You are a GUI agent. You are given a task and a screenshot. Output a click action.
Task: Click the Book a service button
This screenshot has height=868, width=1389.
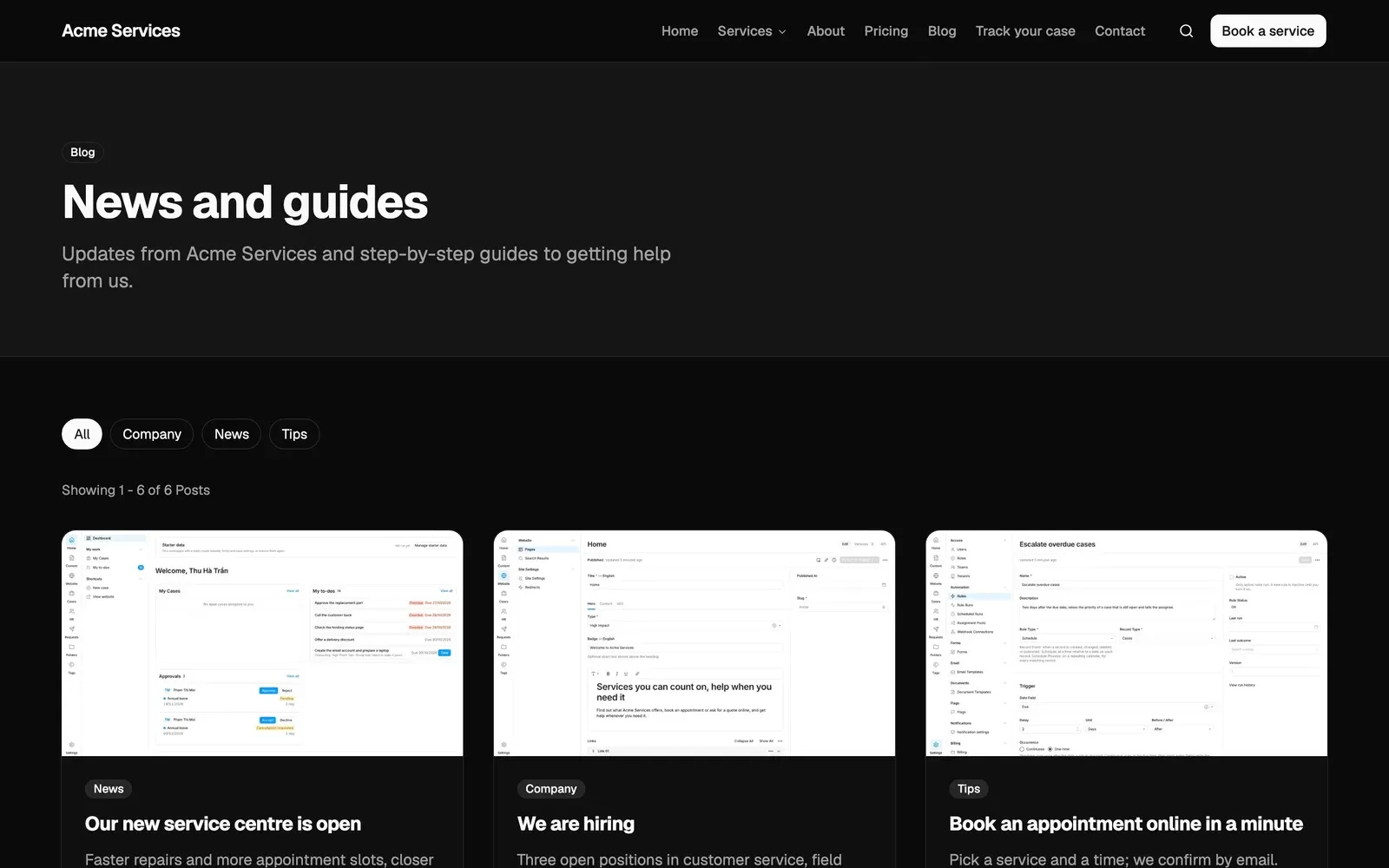[1267, 31]
